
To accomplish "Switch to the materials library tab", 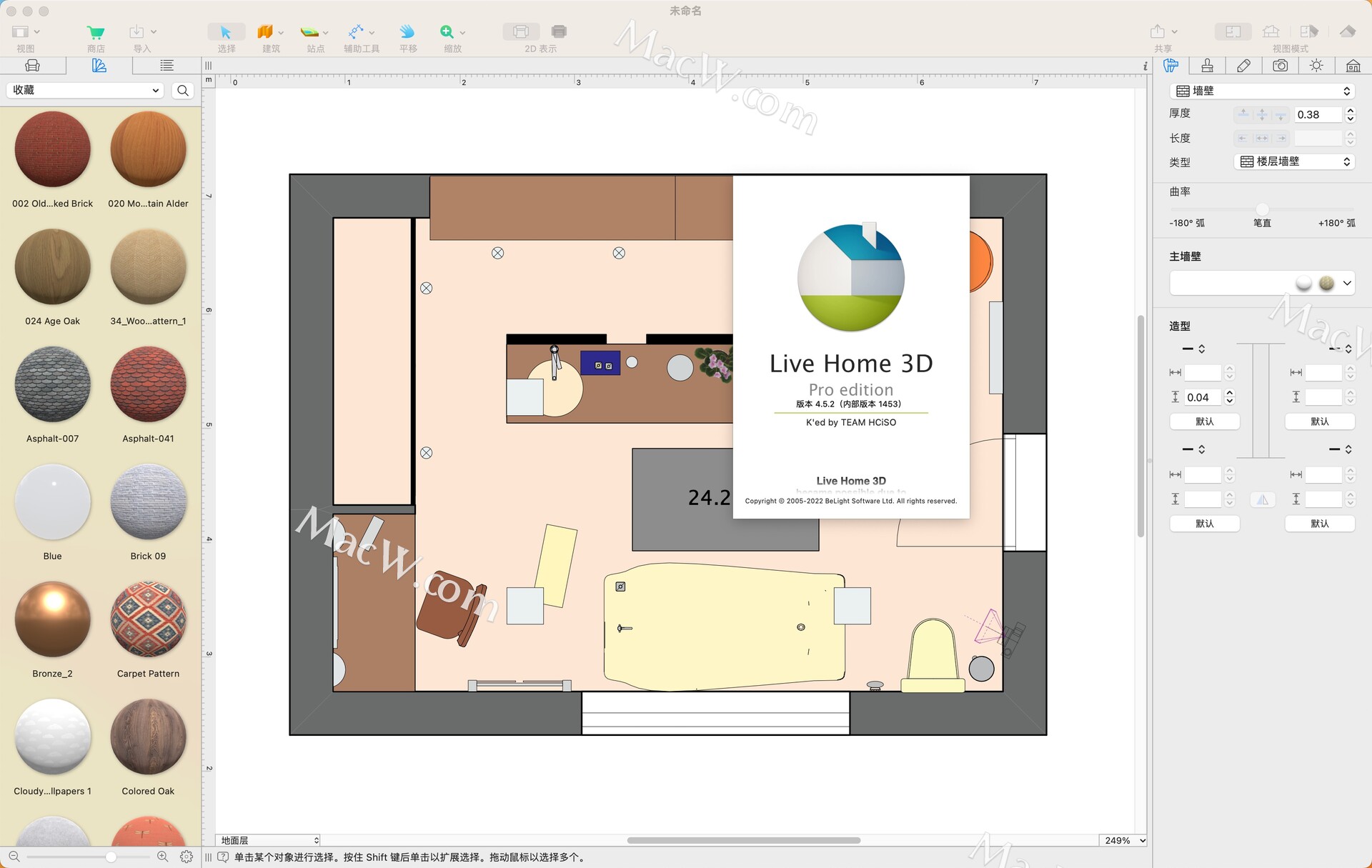I will 99,66.
